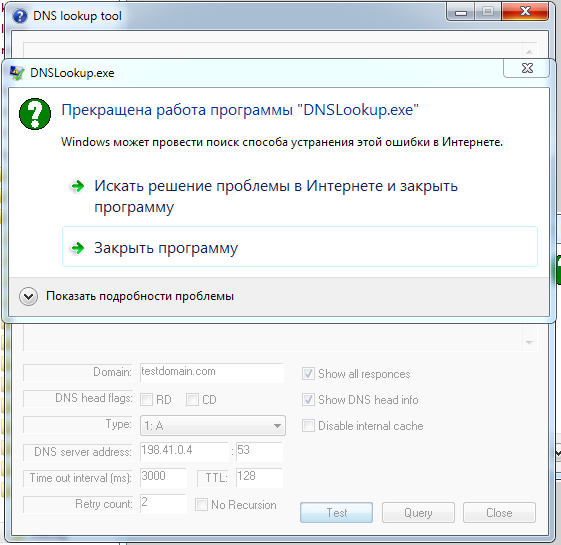The image size is (561, 545).
Task: Click time out interval field '3000'
Action: [163, 477]
